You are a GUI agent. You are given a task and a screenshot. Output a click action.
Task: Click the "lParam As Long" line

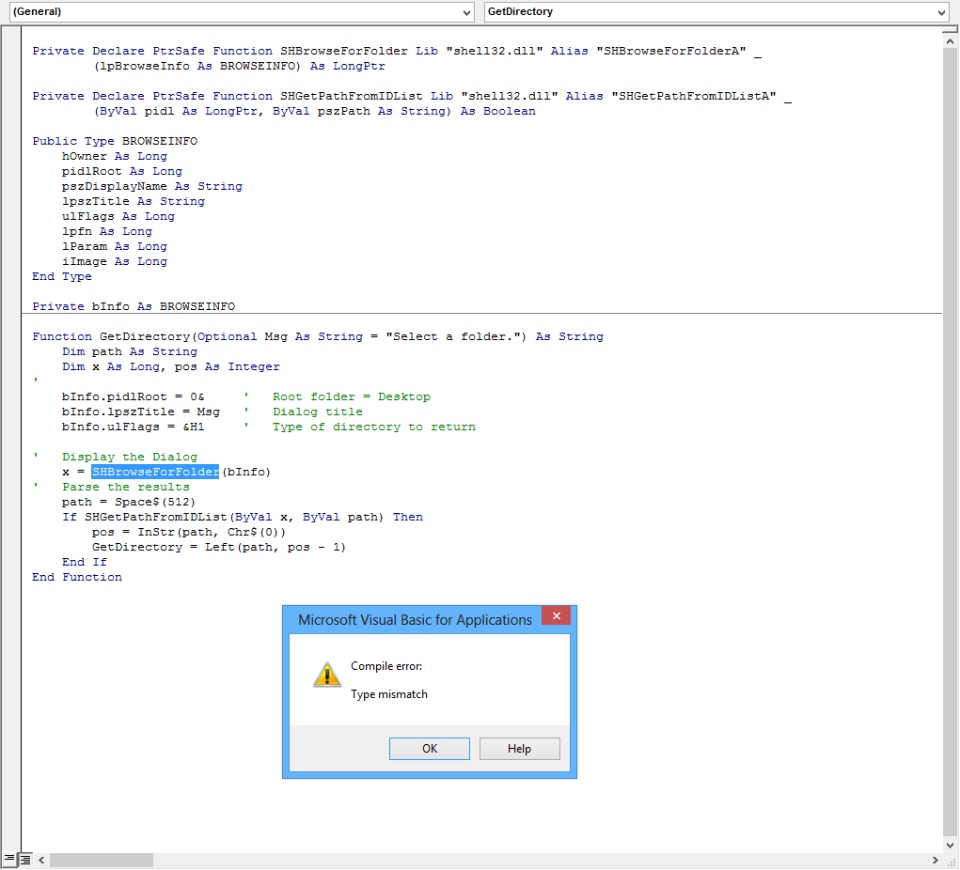(x=114, y=246)
